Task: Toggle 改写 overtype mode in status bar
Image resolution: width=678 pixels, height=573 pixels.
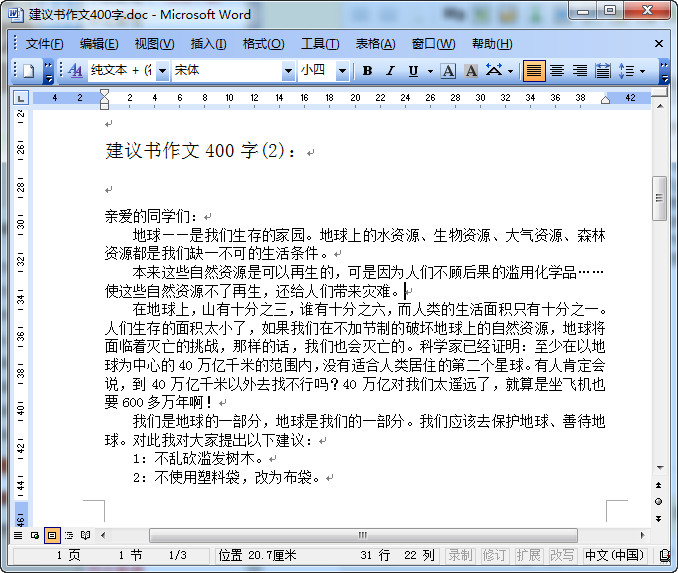Action: pyautogui.click(x=561, y=555)
